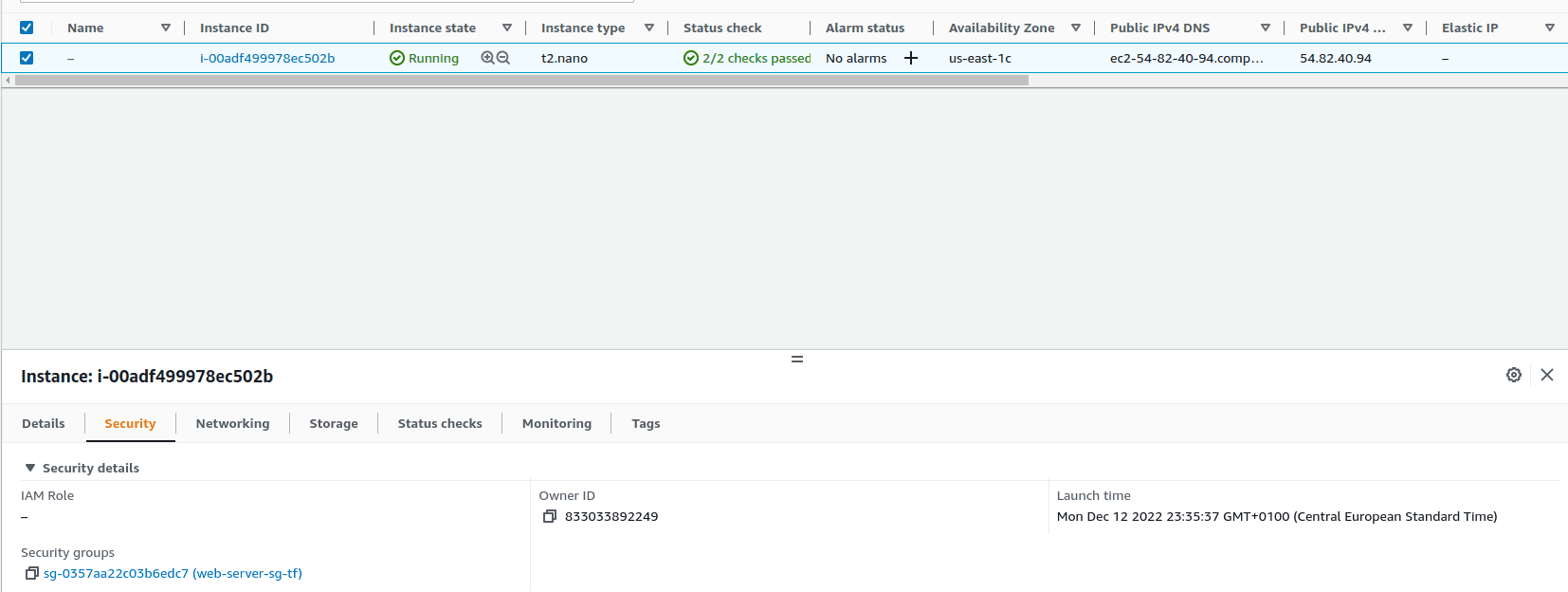Select the Launch time value
This screenshot has height=592, width=1568.
tap(1277, 516)
